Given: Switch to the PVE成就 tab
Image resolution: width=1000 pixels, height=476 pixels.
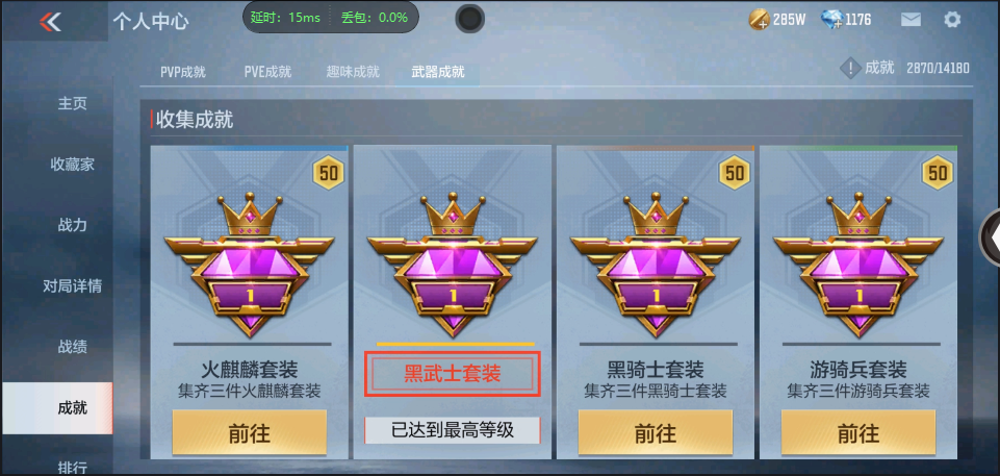Looking at the screenshot, I should coord(268,72).
